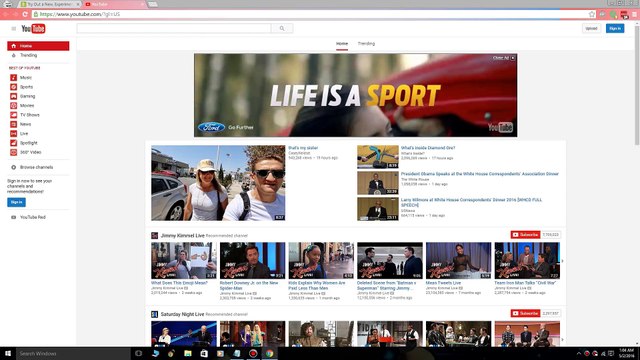This screenshot has height=360, width=640.
Task: Open the Windows Store taskbar icon
Action: [204, 353]
